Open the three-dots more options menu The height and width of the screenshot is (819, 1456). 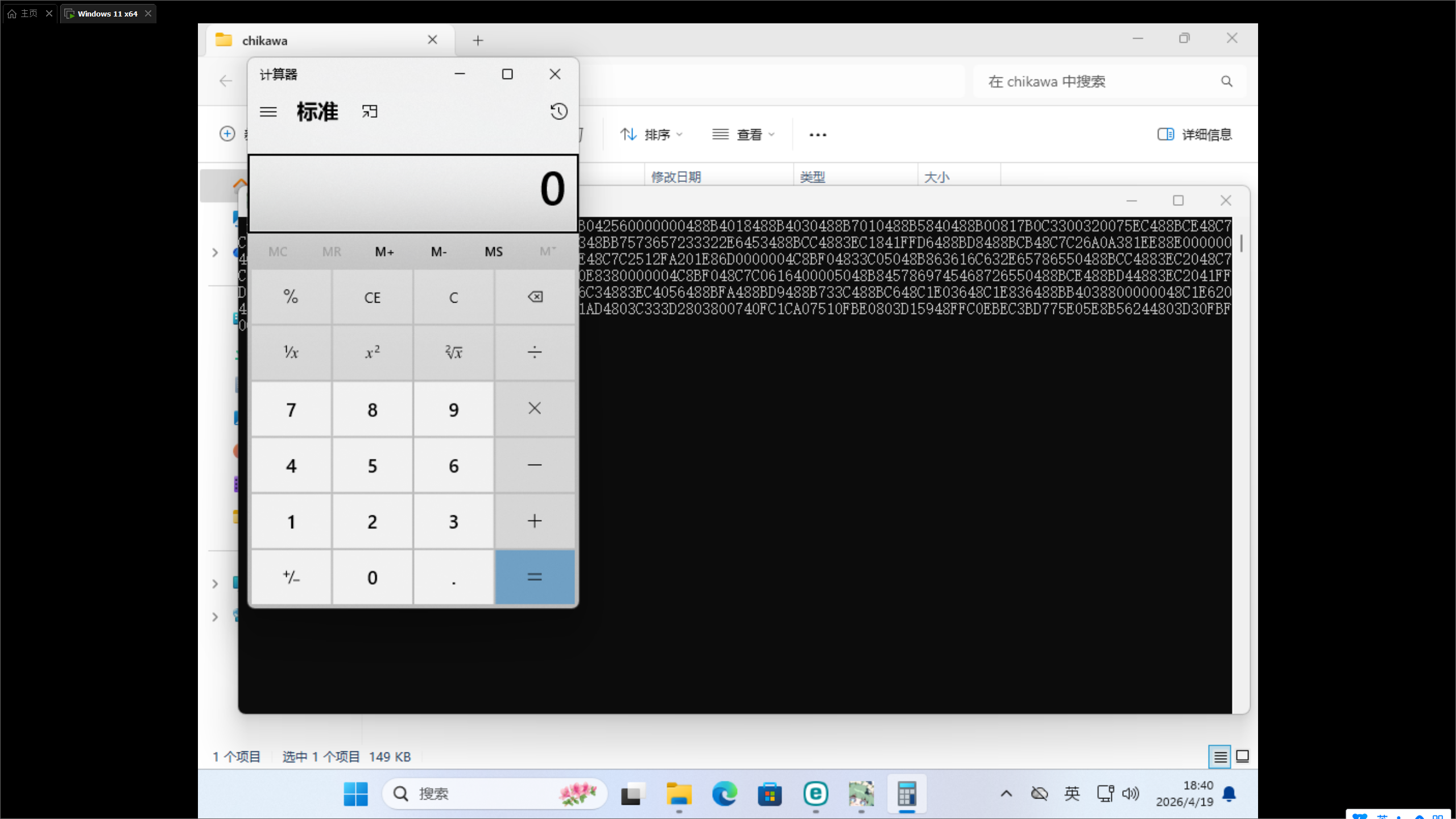click(817, 135)
